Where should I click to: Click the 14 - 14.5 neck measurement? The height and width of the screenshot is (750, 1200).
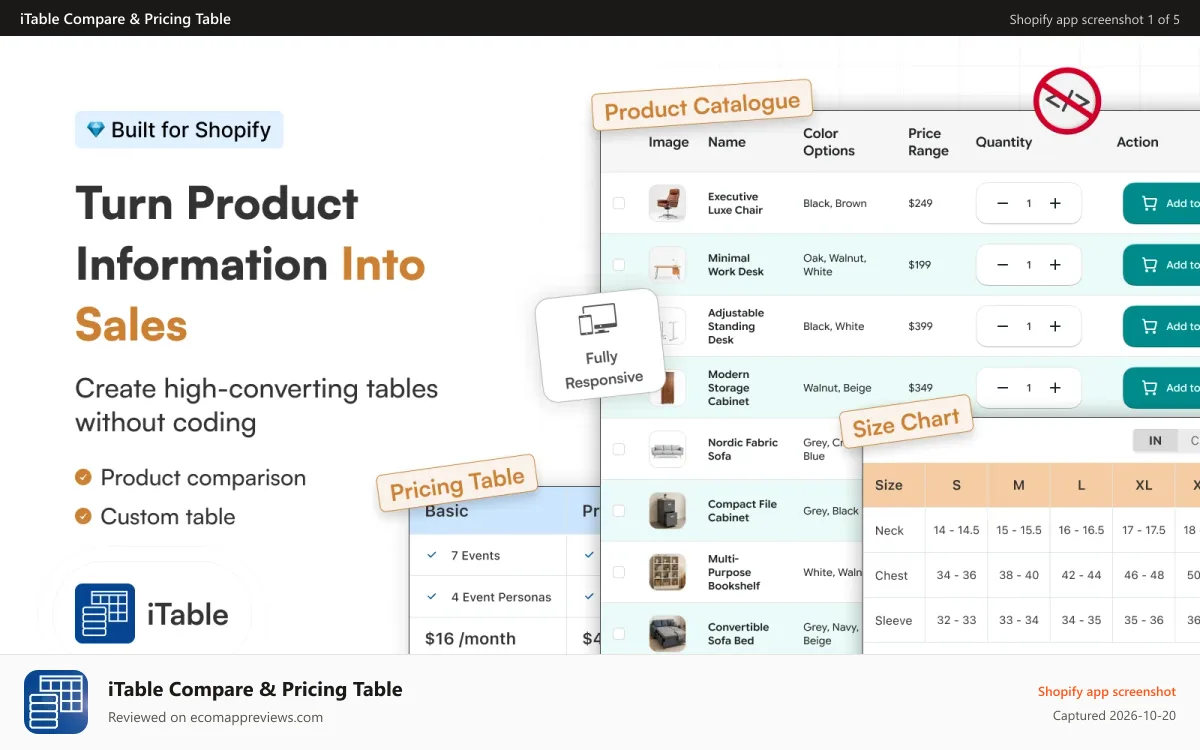[x=957, y=530]
